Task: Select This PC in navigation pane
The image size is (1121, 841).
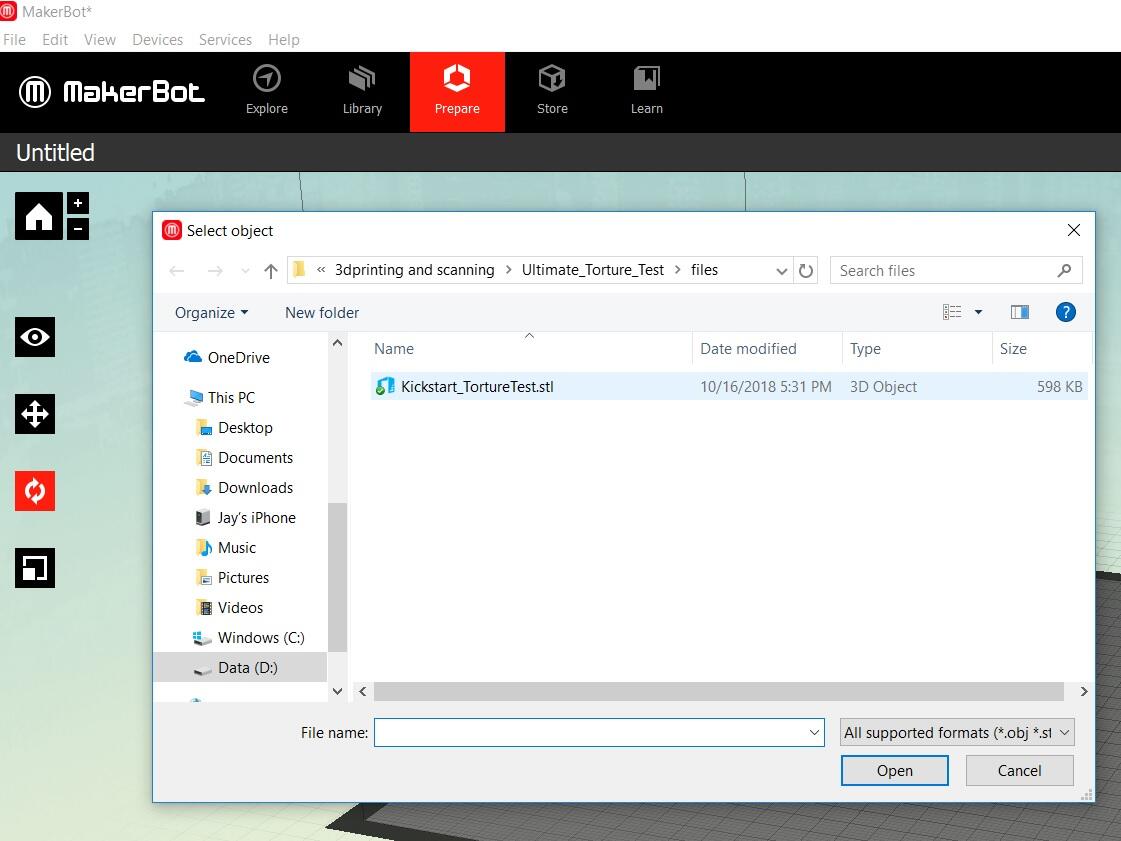Action: (x=219, y=398)
